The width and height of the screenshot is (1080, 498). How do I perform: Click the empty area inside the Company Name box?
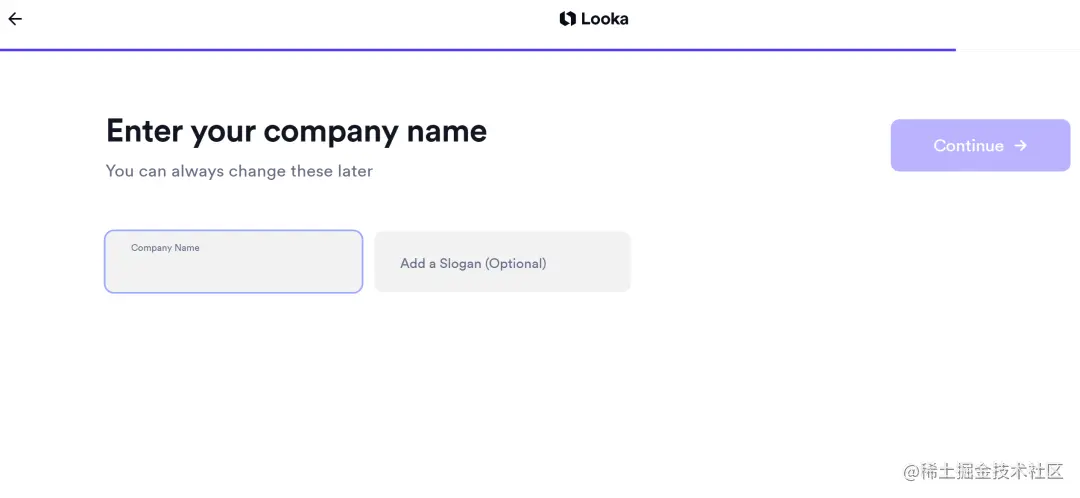[233, 272]
